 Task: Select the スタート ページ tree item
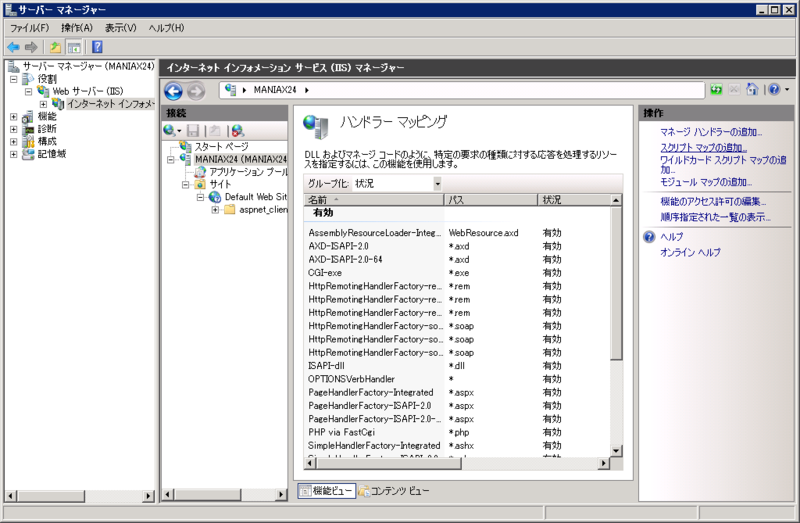(x=221, y=147)
